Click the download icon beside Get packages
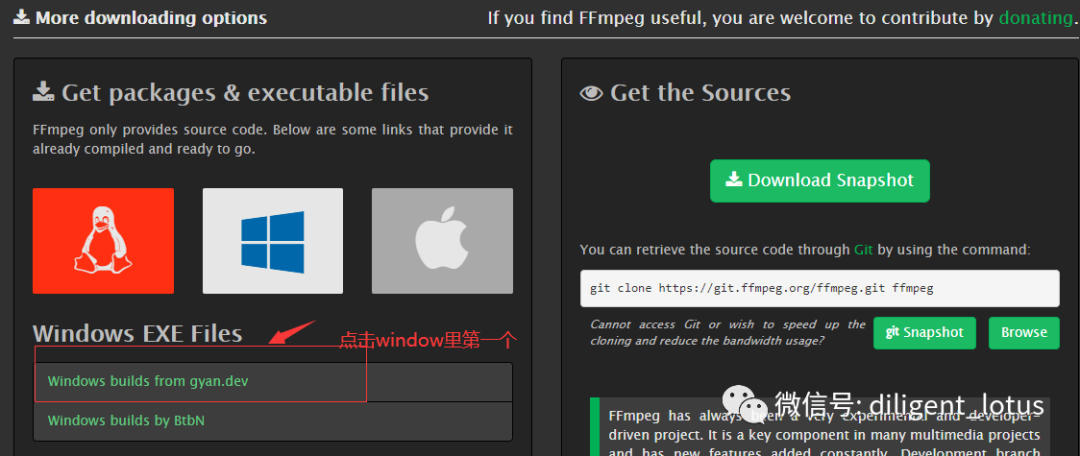The image size is (1080, 456). point(43,92)
